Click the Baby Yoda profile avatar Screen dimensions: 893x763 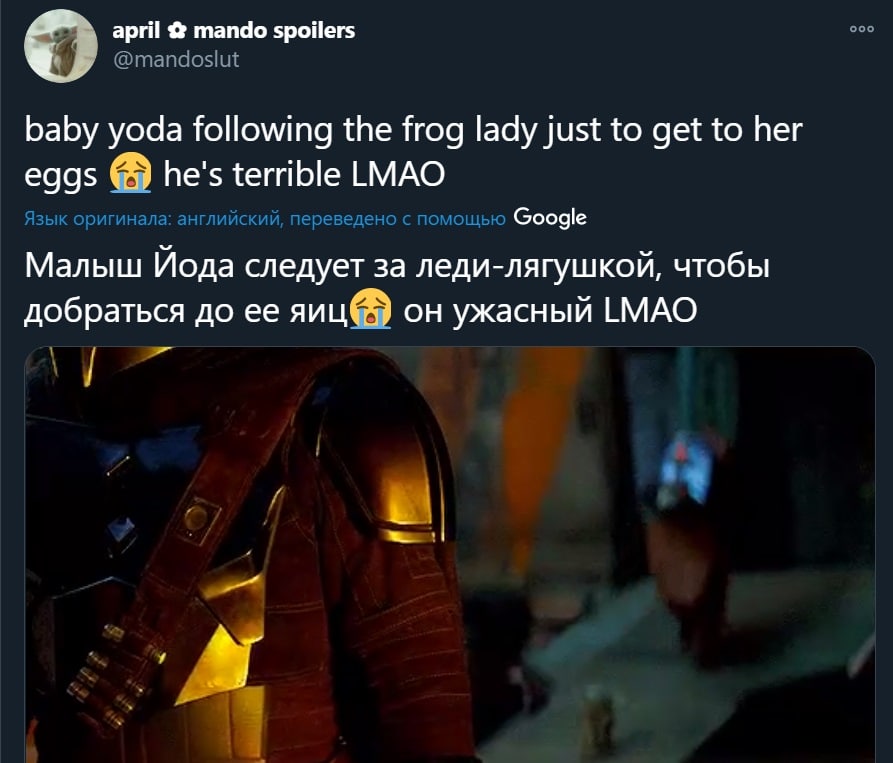pyautogui.click(x=61, y=46)
